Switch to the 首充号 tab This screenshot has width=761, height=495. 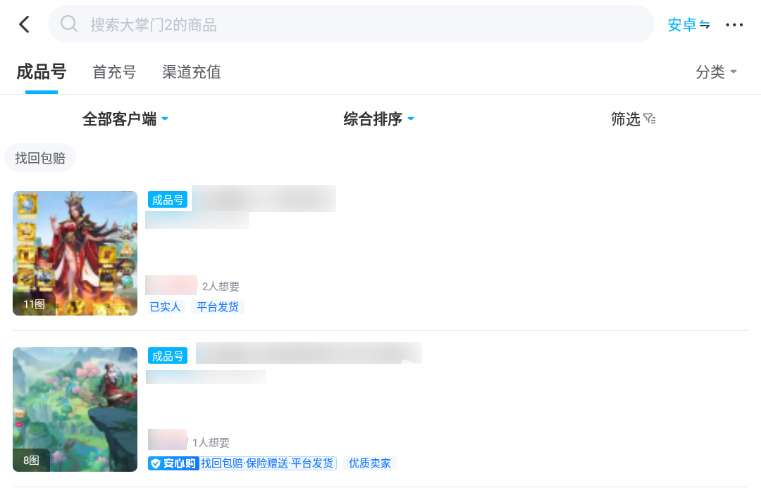[x=114, y=72]
